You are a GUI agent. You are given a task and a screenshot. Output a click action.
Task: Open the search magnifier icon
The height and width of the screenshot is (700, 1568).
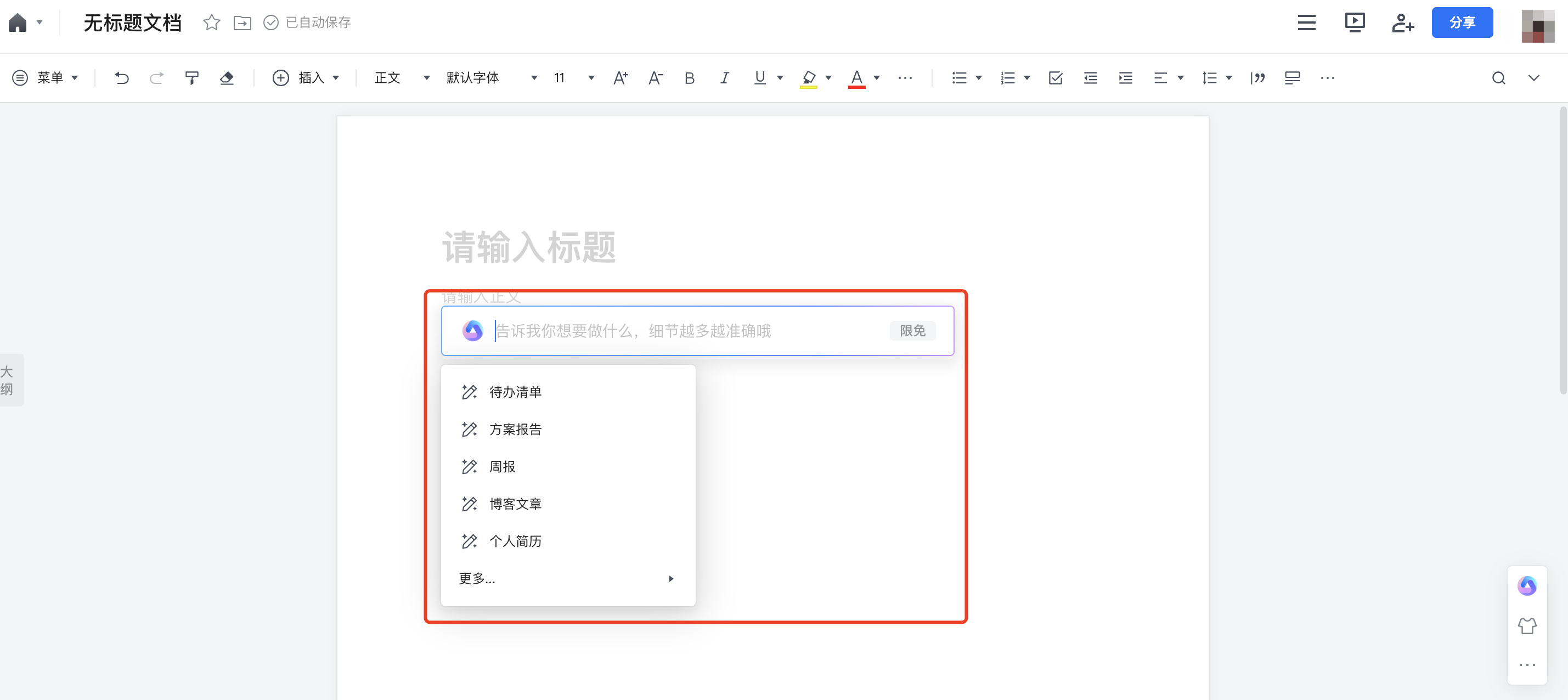click(x=1498, y=78)
